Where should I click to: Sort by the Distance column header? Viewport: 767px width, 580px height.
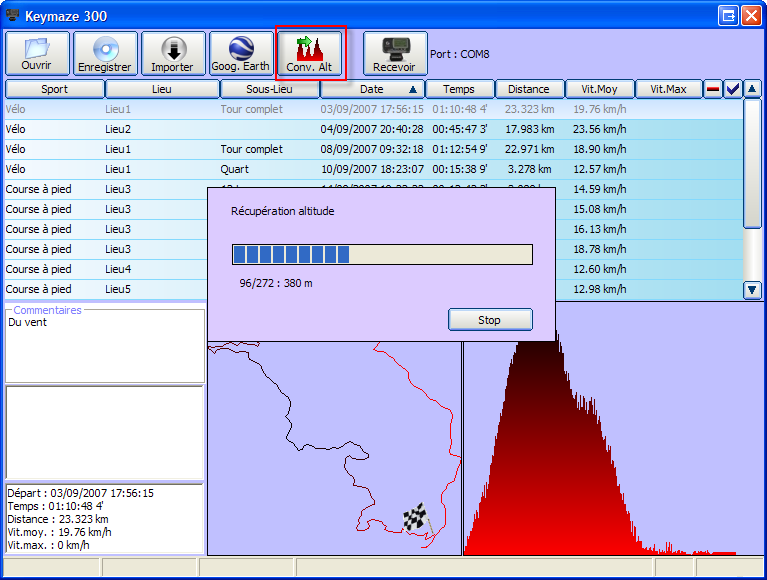point(529,89)
